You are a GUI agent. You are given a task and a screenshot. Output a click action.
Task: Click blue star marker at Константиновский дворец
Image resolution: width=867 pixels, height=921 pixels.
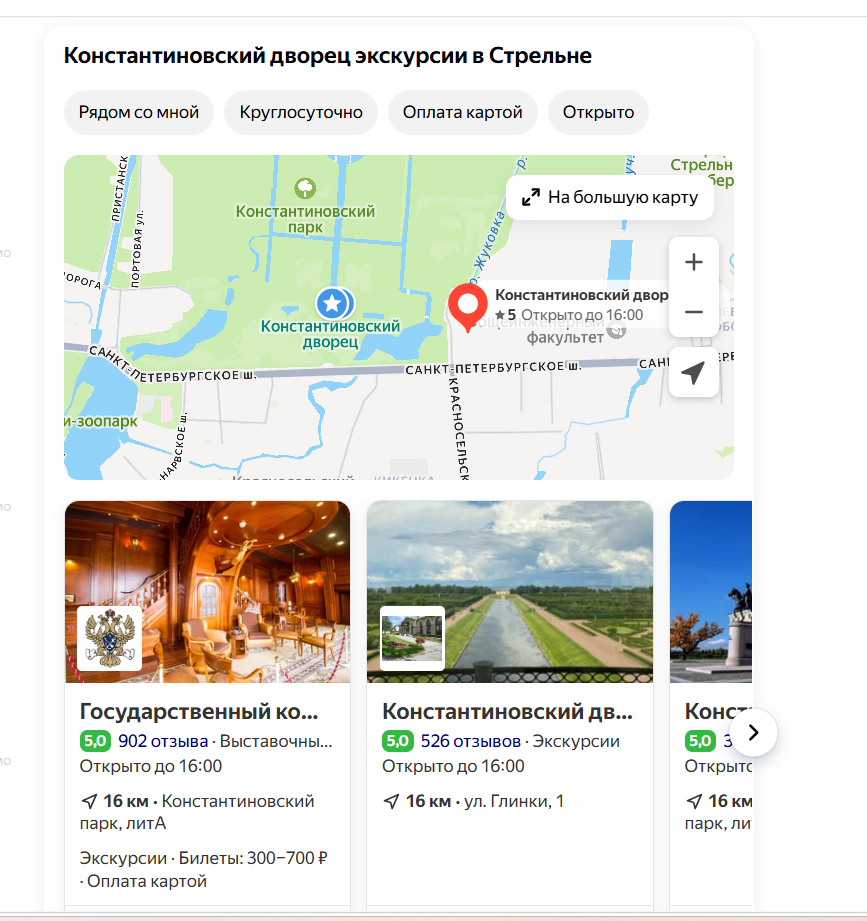[331, 301]
